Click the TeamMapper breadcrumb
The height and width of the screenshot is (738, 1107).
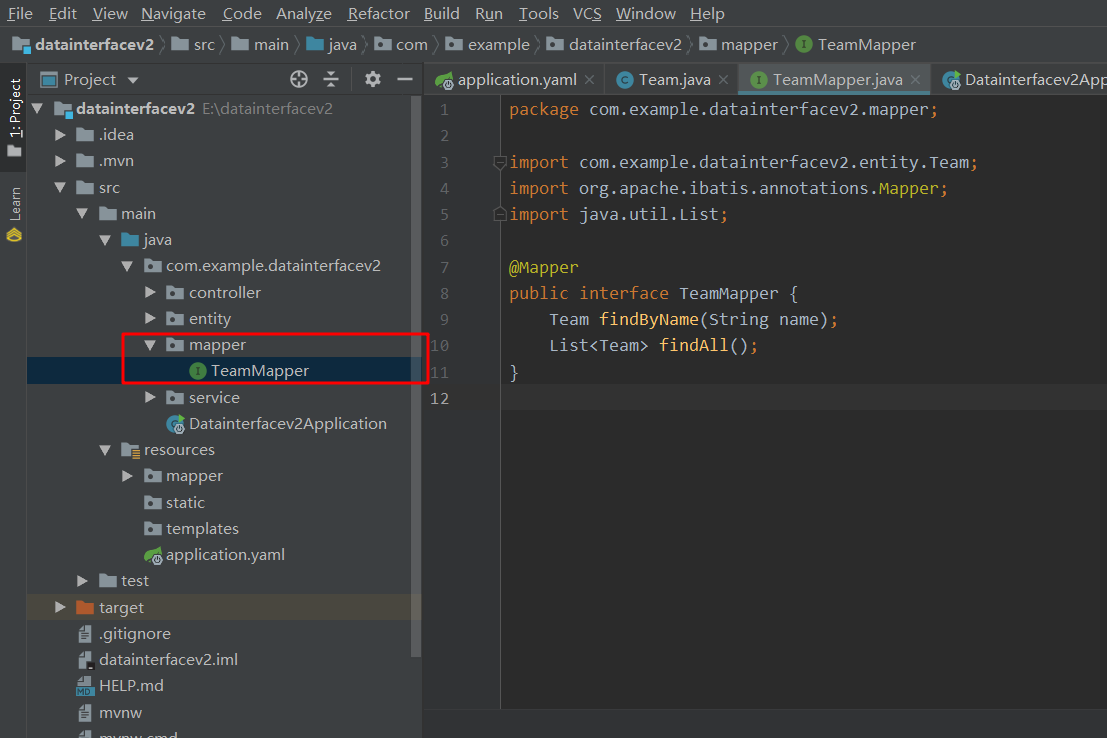point(866,45)
